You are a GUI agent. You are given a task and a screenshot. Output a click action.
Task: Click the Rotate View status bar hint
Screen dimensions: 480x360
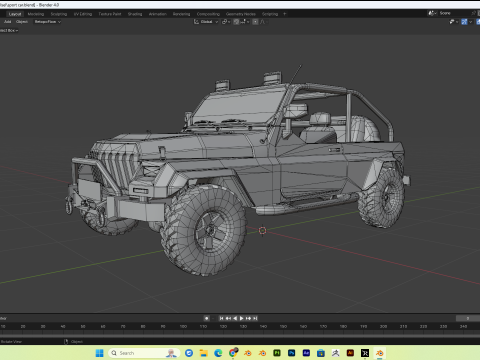(11, 342)
